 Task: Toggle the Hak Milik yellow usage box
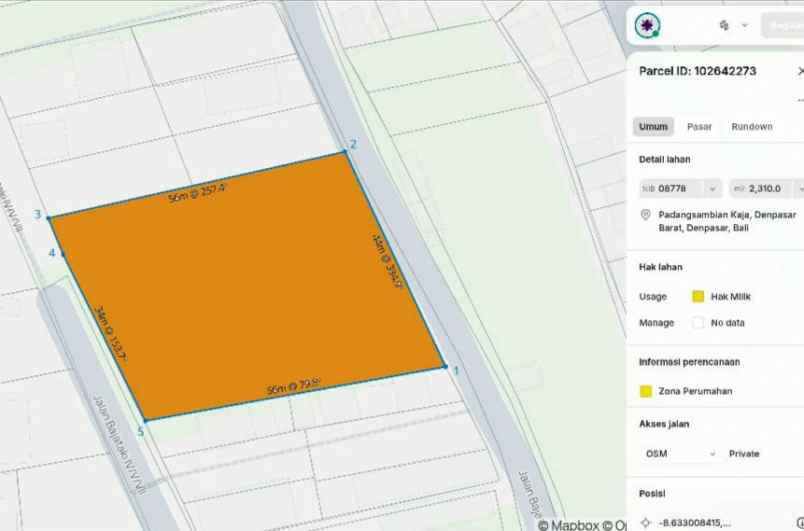[698, 297]
